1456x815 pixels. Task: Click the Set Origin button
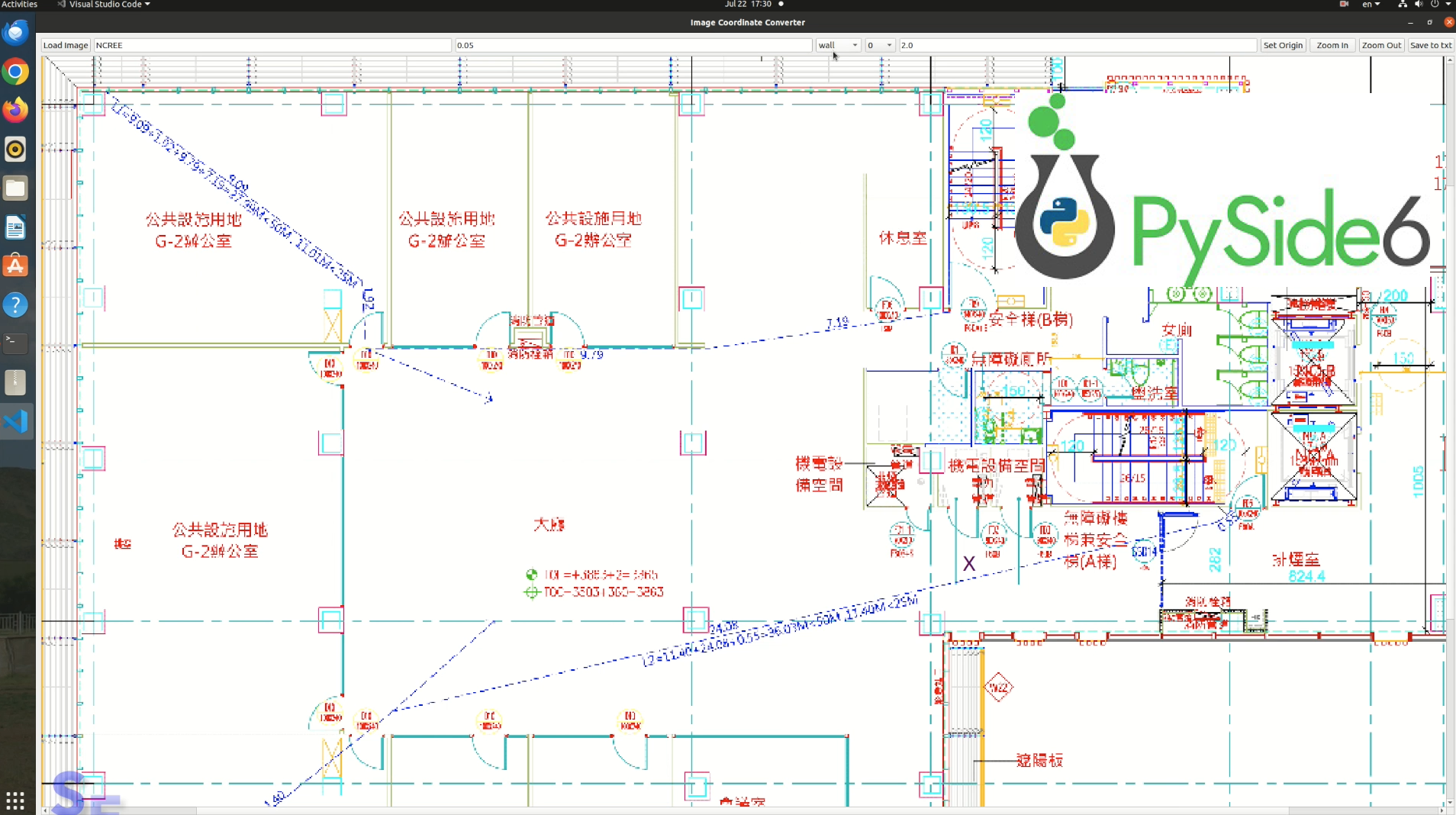coord(1283,45)
